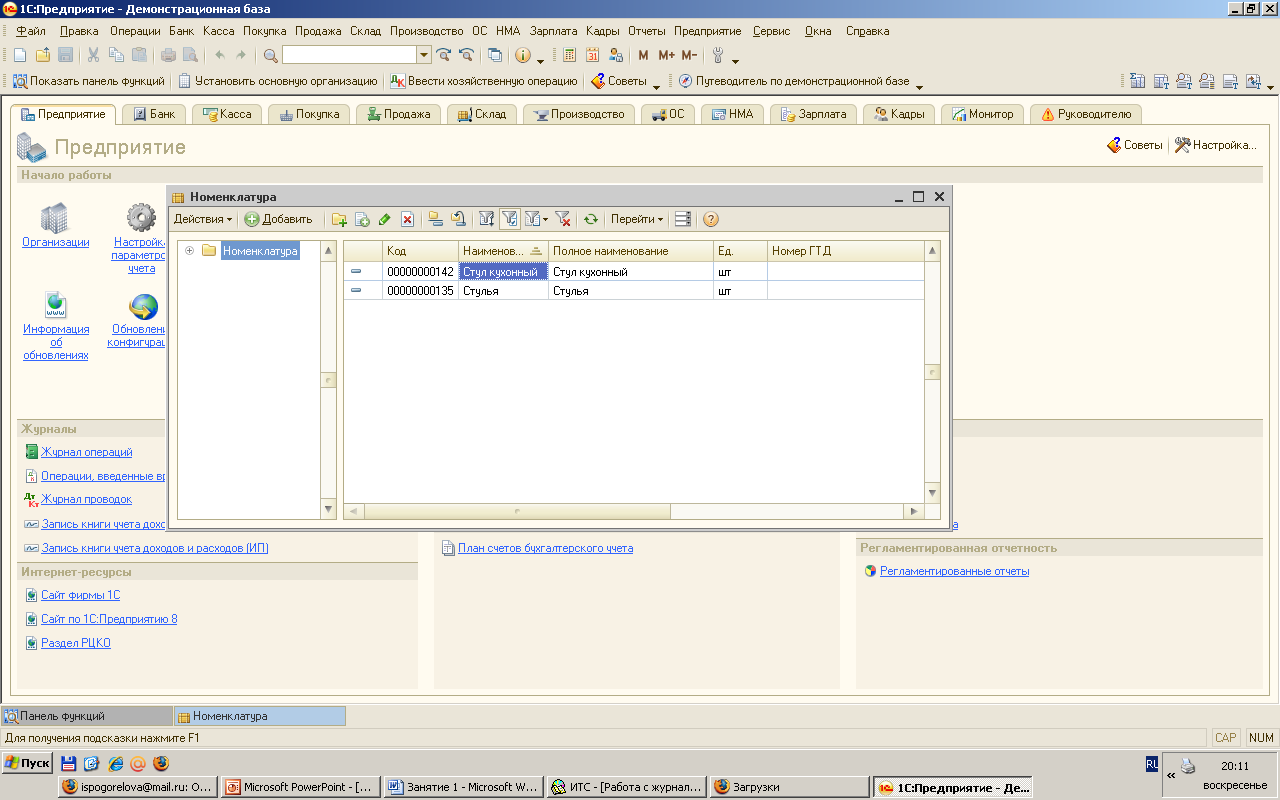
Task: Click the help info icon in main toolbar
Action: coord(522,55)
